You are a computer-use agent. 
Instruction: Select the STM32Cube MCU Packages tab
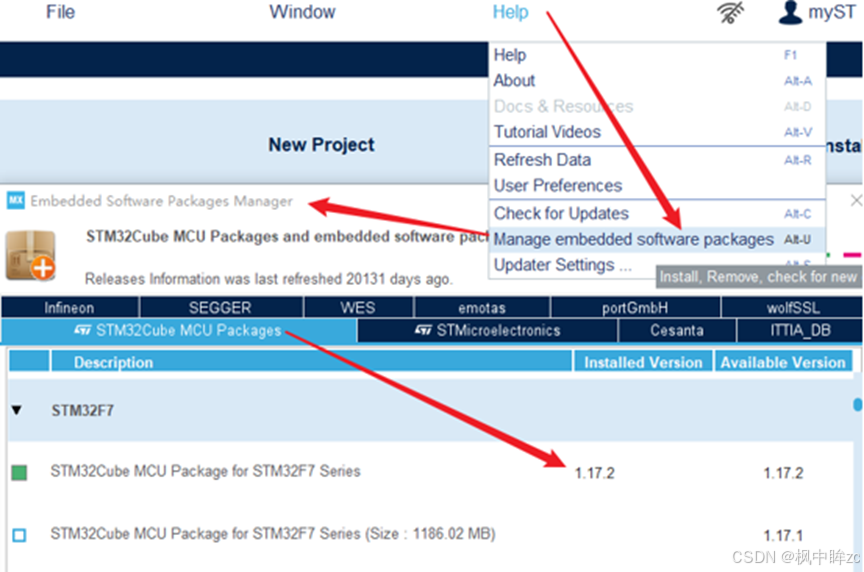click(x=179, y=331)
